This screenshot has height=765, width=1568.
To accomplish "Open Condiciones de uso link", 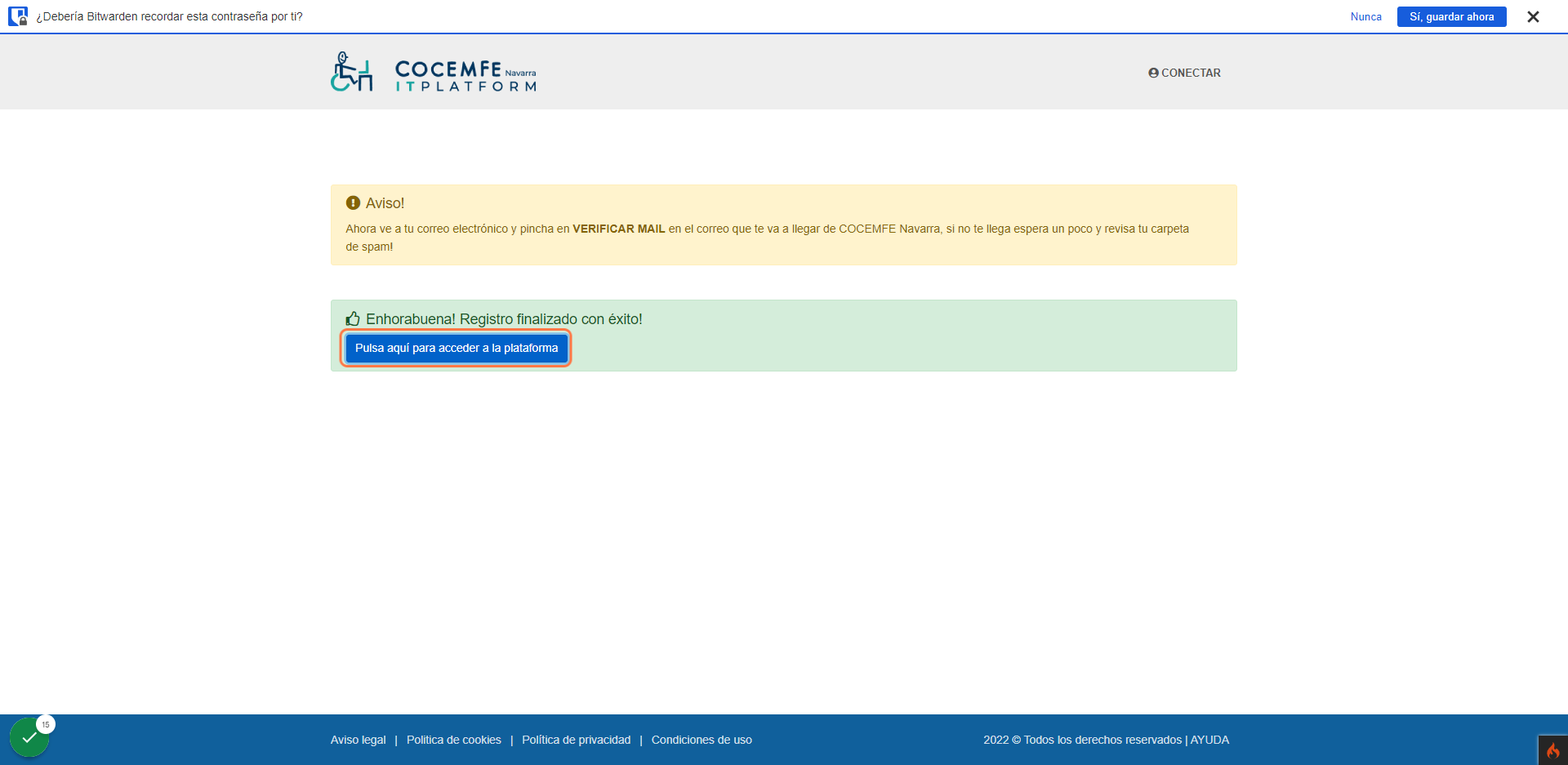I will tap(702, 740).
